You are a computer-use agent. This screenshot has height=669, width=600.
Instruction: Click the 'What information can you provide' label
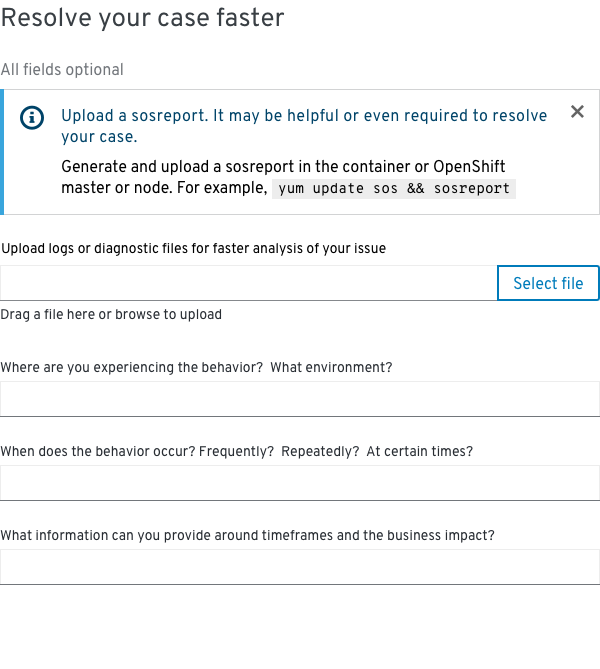coord(248,535)
